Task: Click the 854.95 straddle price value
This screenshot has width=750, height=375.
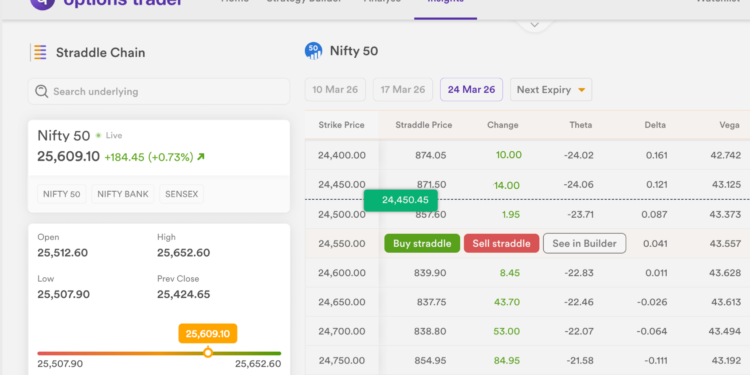Action: (x=430, y=361)
